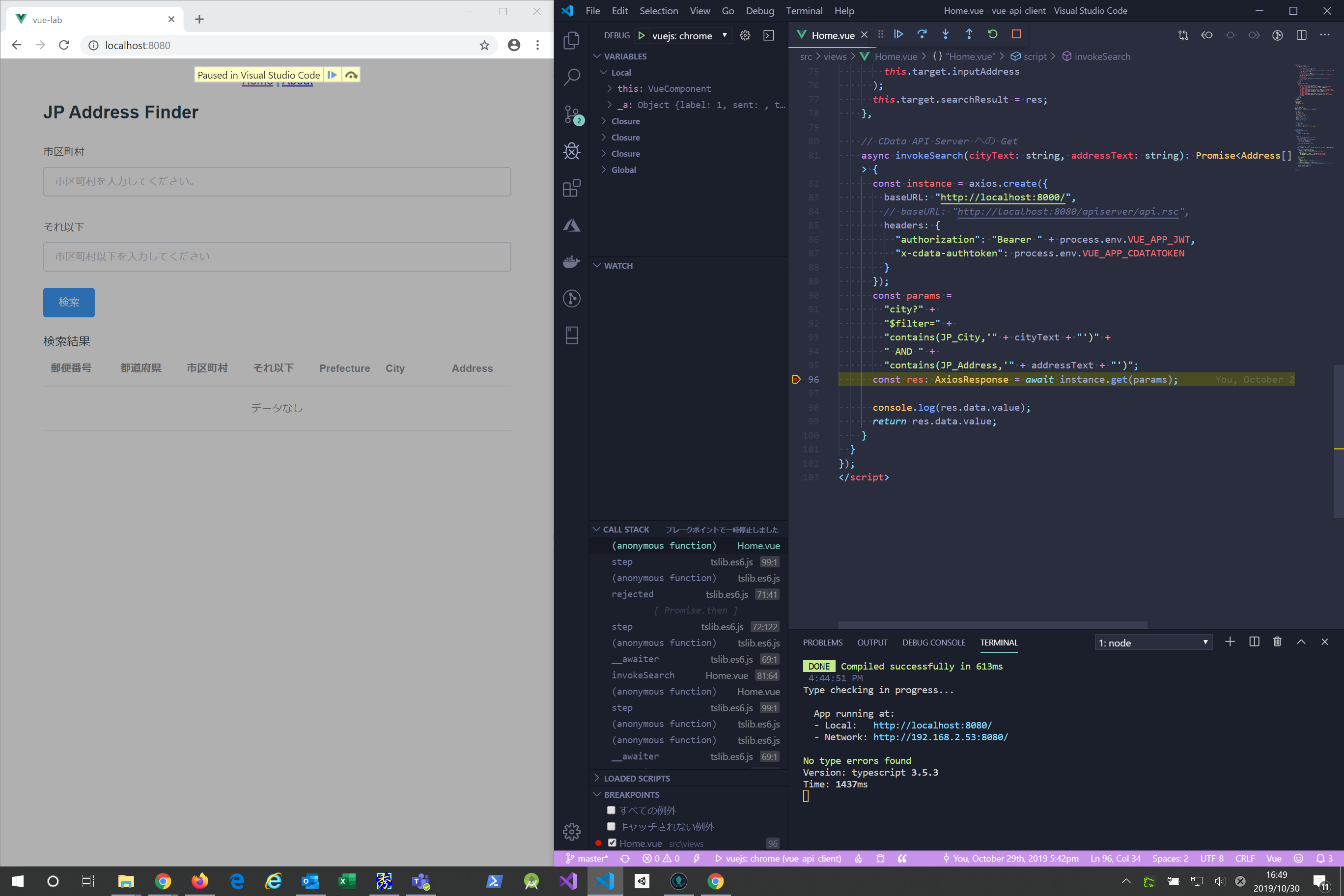The image size is (1344, 896).
Task: Add a new terminal with plus icon
Action: point(1230,642)
